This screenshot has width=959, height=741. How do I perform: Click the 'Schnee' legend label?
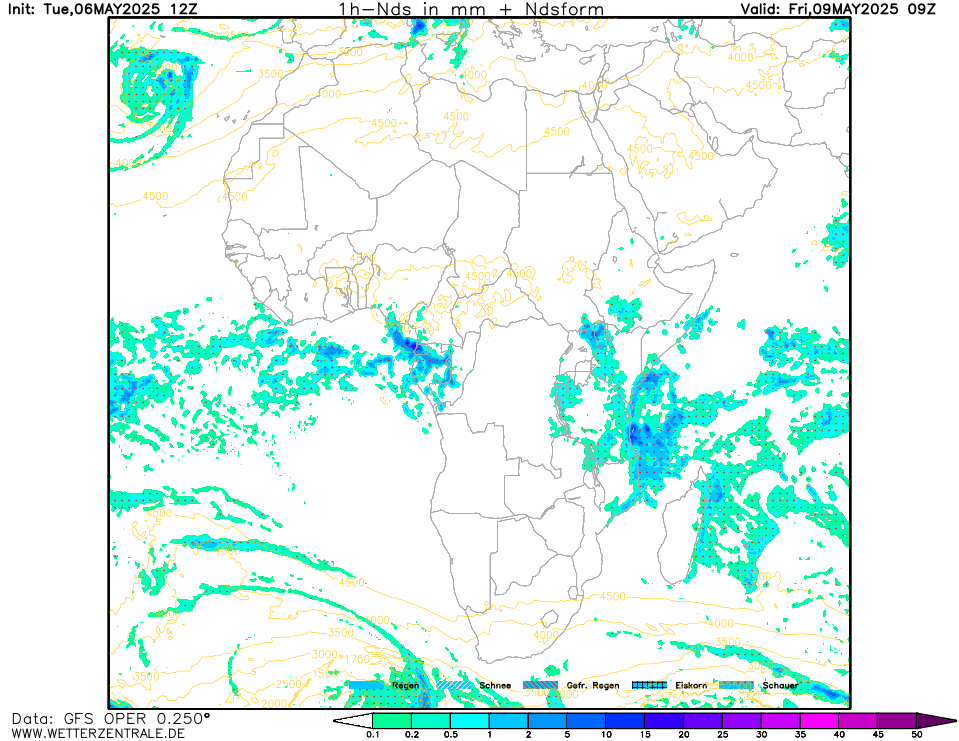click(x=495, y=685)
